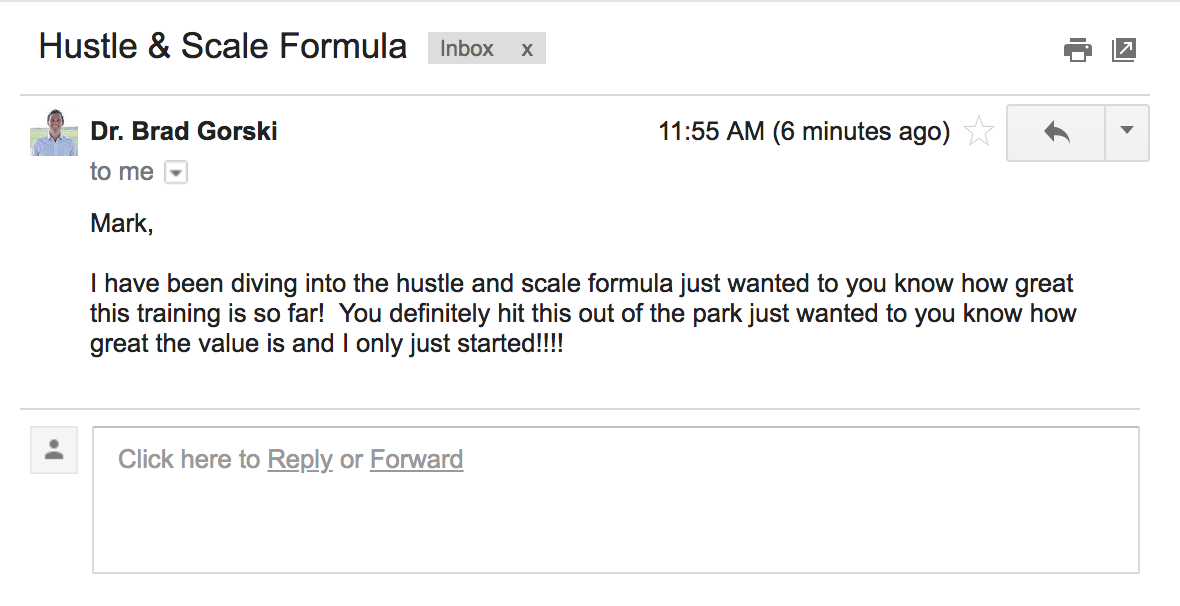Click the message line starting "I have been diving"
1180x606 pixels.
coord(581,285)
